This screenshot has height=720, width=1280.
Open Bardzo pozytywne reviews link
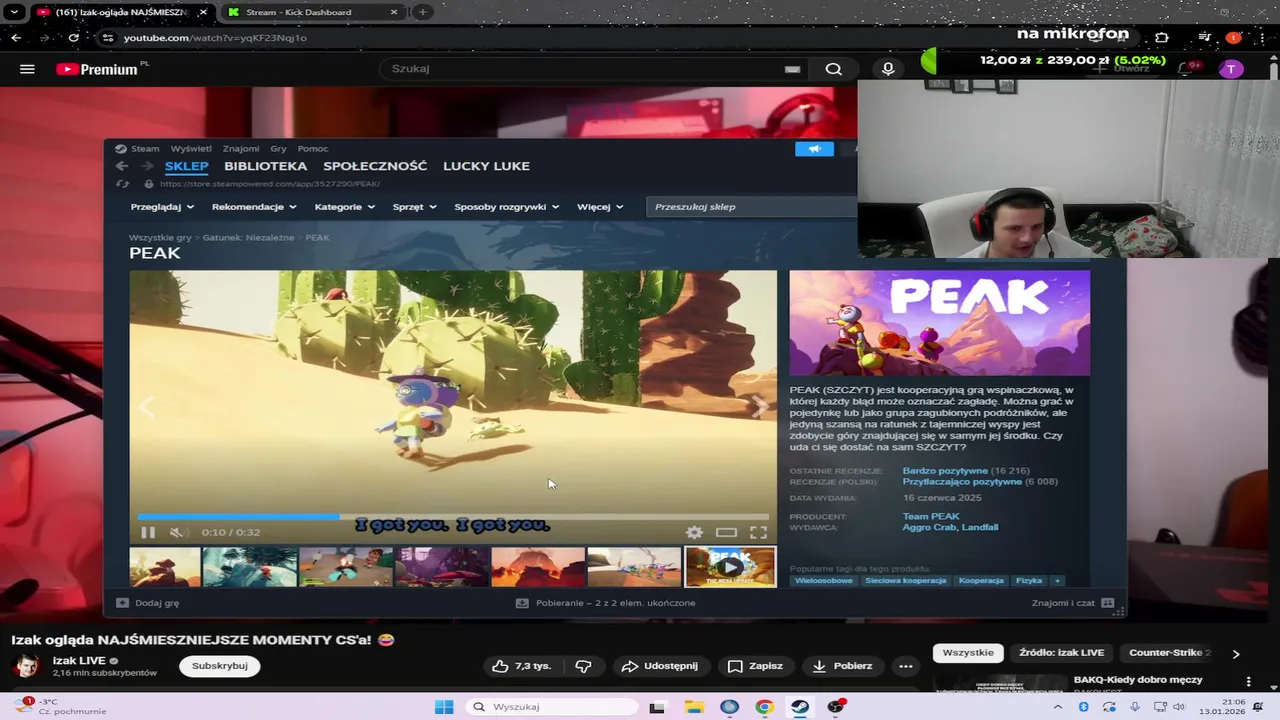(x=945, y=471)
